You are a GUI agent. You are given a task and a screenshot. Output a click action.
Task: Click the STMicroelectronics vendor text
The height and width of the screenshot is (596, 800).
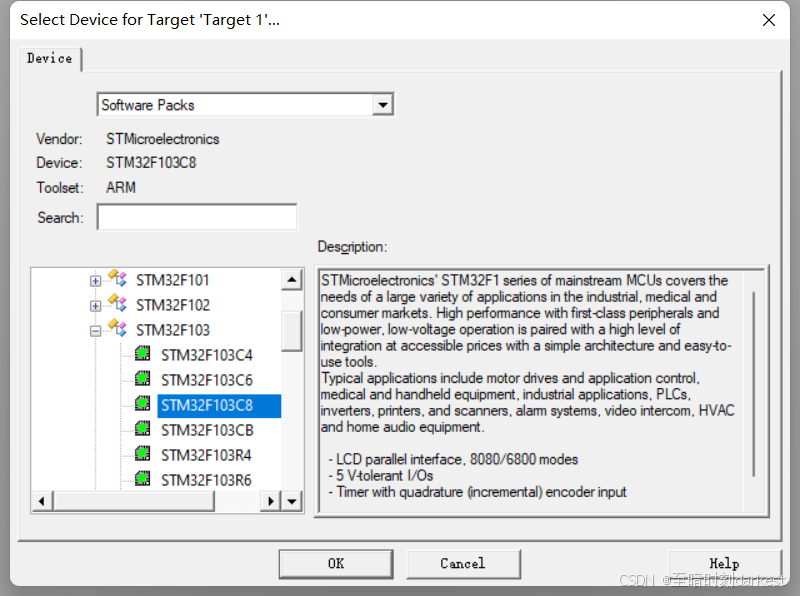tap(162, 139)
